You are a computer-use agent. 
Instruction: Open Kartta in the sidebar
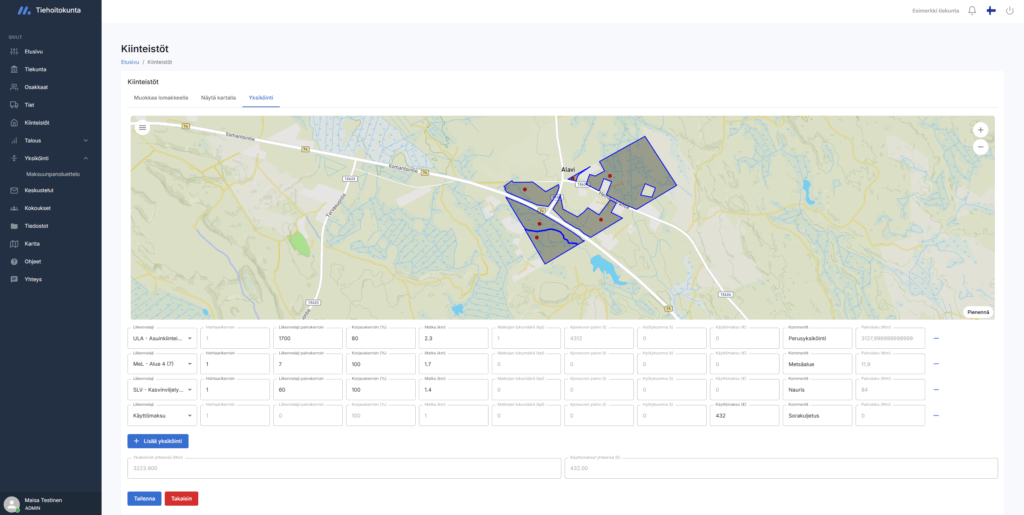click(32, 243)
